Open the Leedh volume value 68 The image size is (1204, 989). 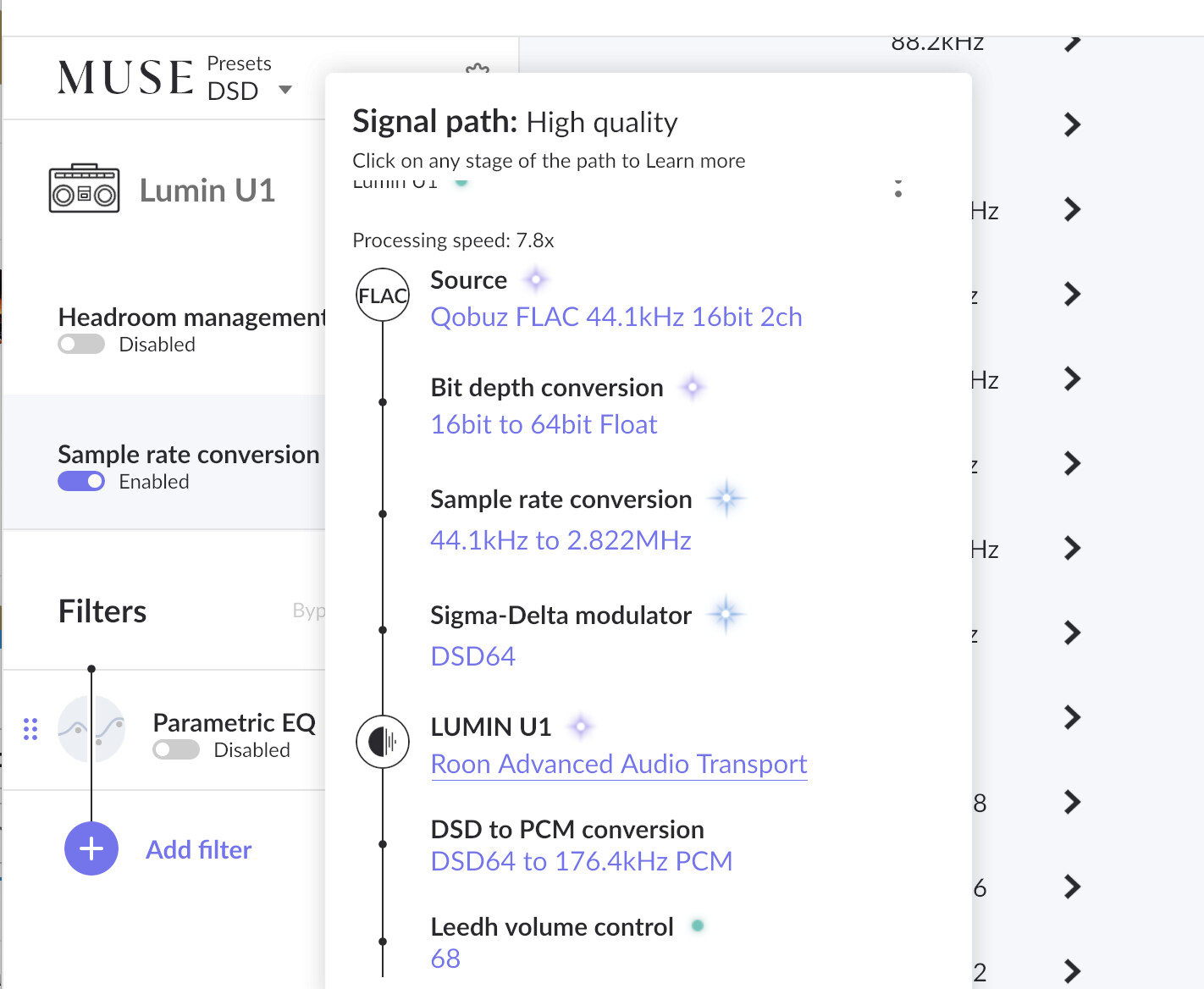point(445,959)
